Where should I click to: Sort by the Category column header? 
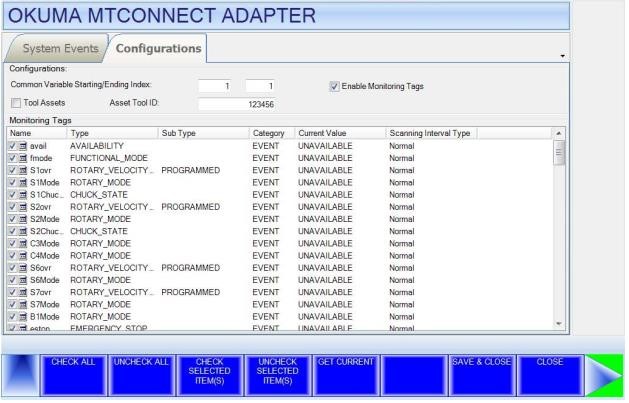tap(272, 134)
